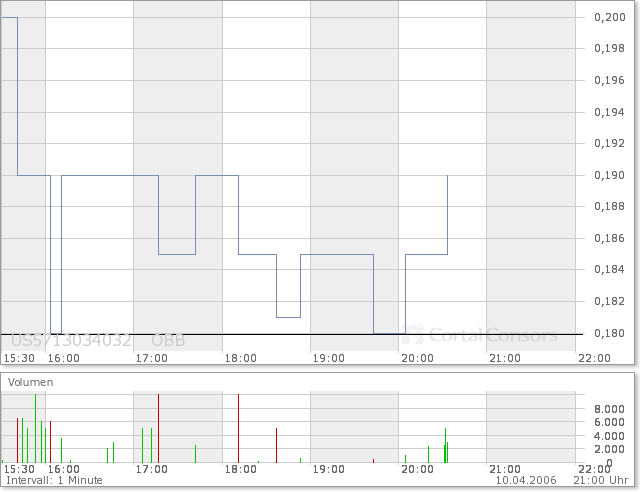This screenshot has height=492, width=640.
Task: Click the tallest green volume bar before 16:00
Action: [x=36, y=428]
